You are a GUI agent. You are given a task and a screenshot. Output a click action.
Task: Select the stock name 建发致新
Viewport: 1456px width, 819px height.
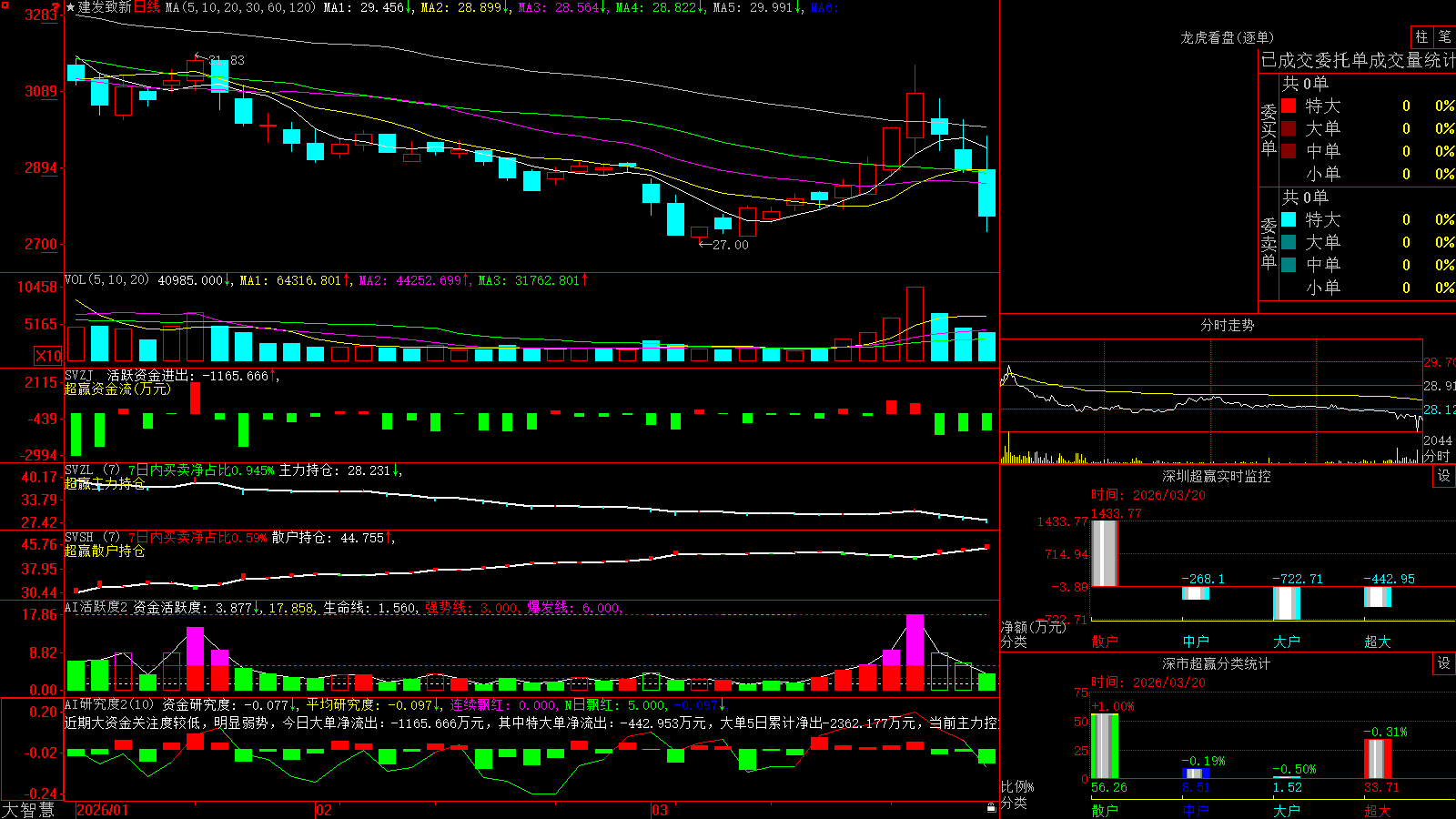pyautogui.click(x=106, y=7)
